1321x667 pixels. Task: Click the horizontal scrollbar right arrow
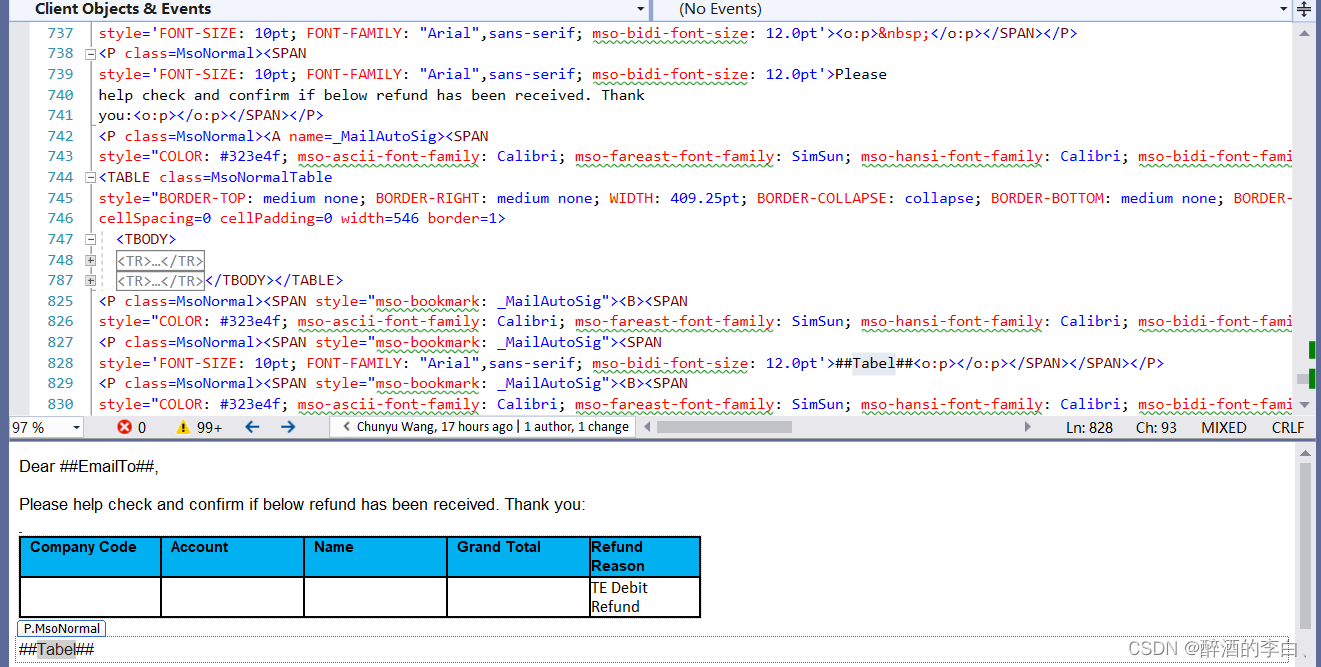tap(1027, 427)
